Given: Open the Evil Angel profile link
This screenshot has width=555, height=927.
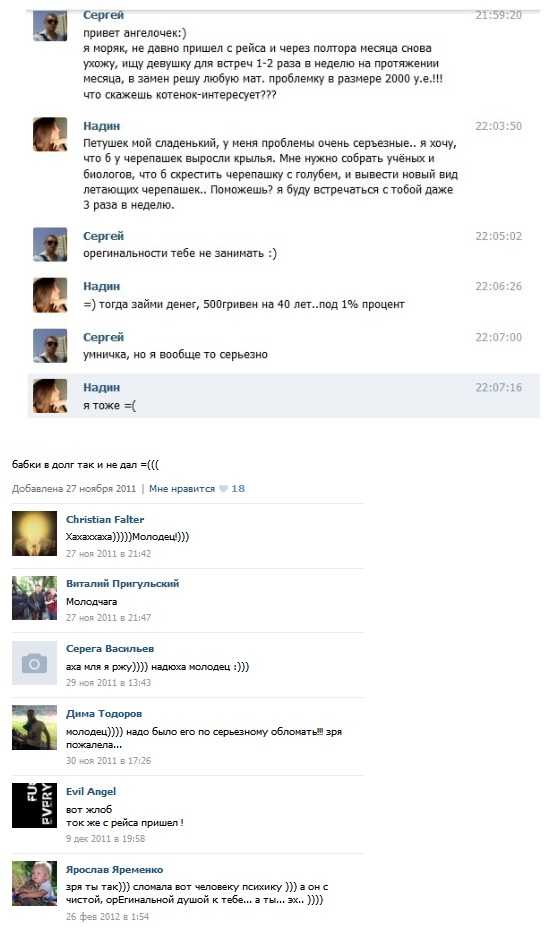Looking at the screenshot, I should click(91, 792).
